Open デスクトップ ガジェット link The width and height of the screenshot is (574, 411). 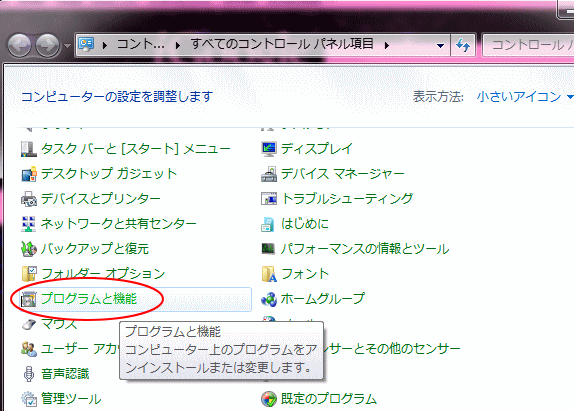[109, 174]
